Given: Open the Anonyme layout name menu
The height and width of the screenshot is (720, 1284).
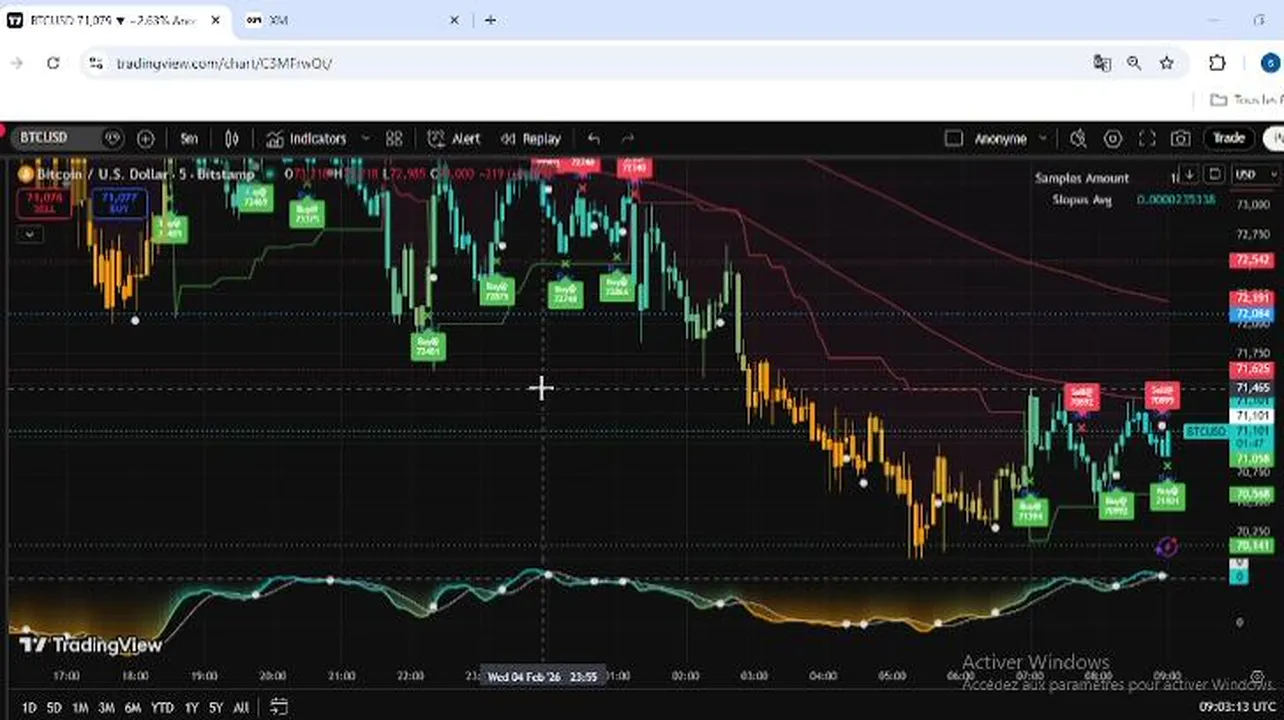Looking at the screenshot, I should coord(1000,139).
